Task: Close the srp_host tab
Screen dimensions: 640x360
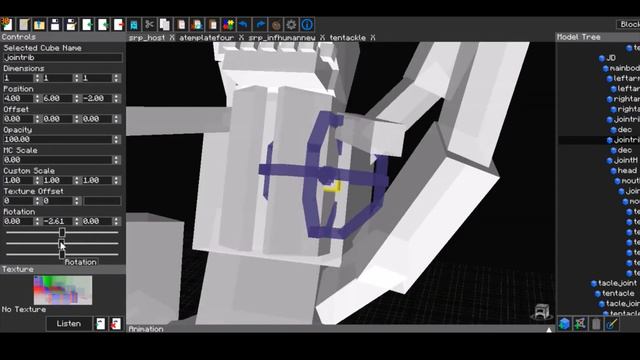Action: coord(172,38)
